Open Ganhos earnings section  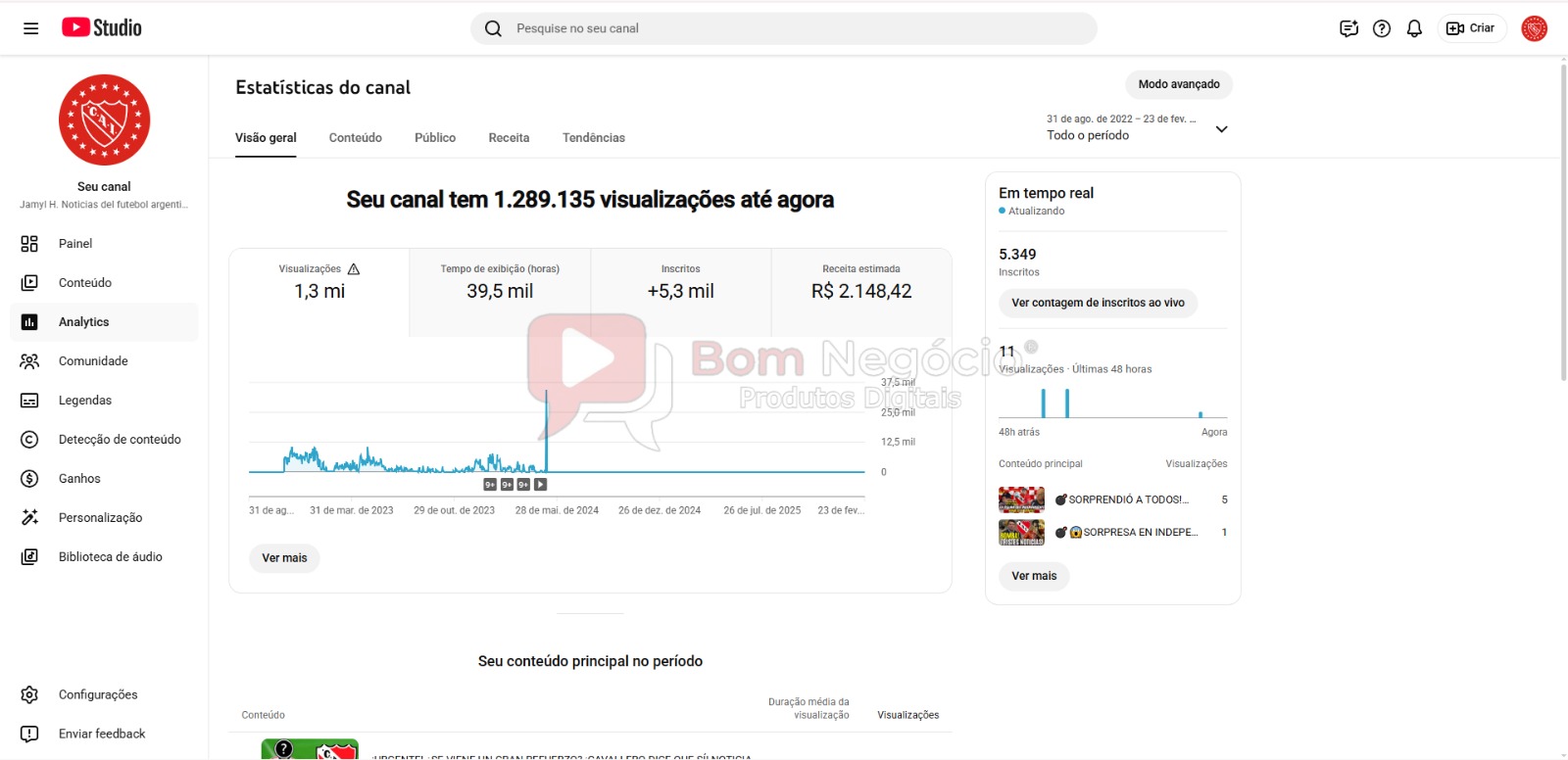pyautogui.click(x=104, y=479)
